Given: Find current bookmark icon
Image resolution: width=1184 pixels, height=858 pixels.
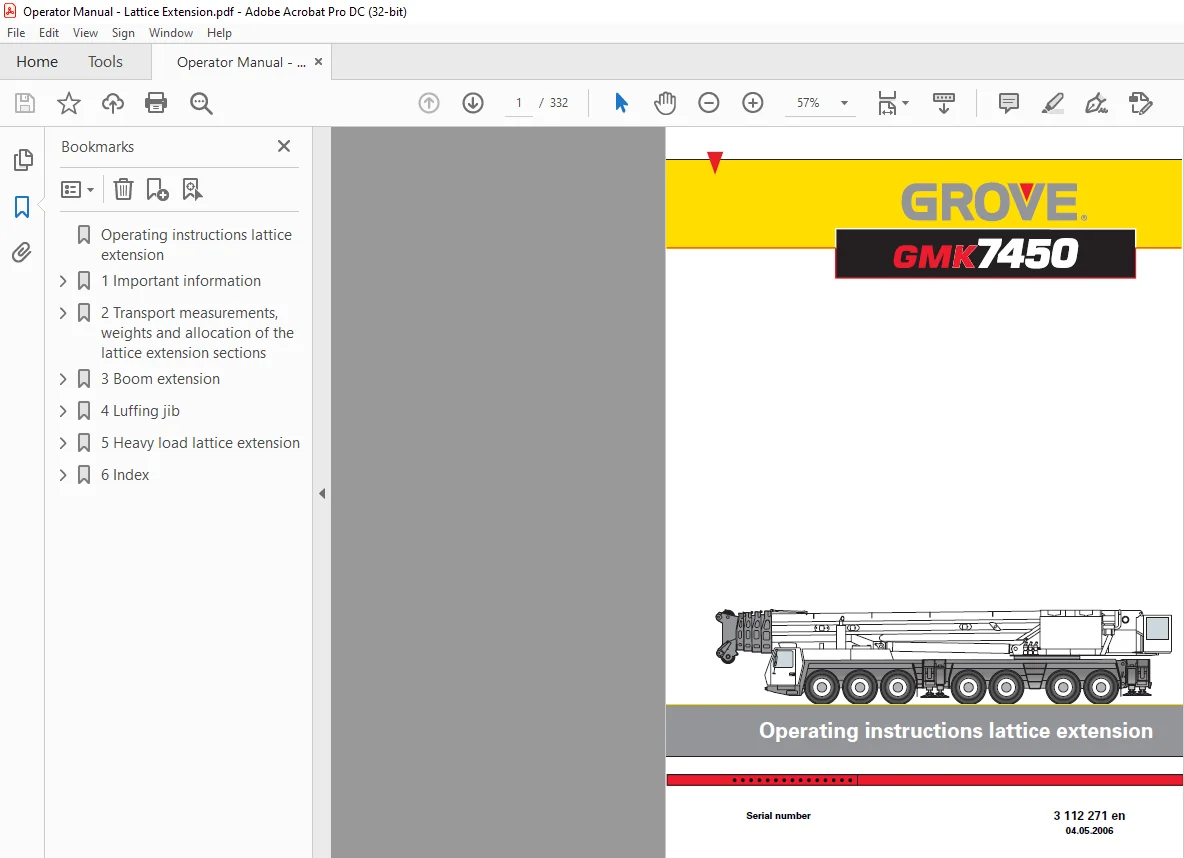Looking at the screenshot, I should 192,189.
